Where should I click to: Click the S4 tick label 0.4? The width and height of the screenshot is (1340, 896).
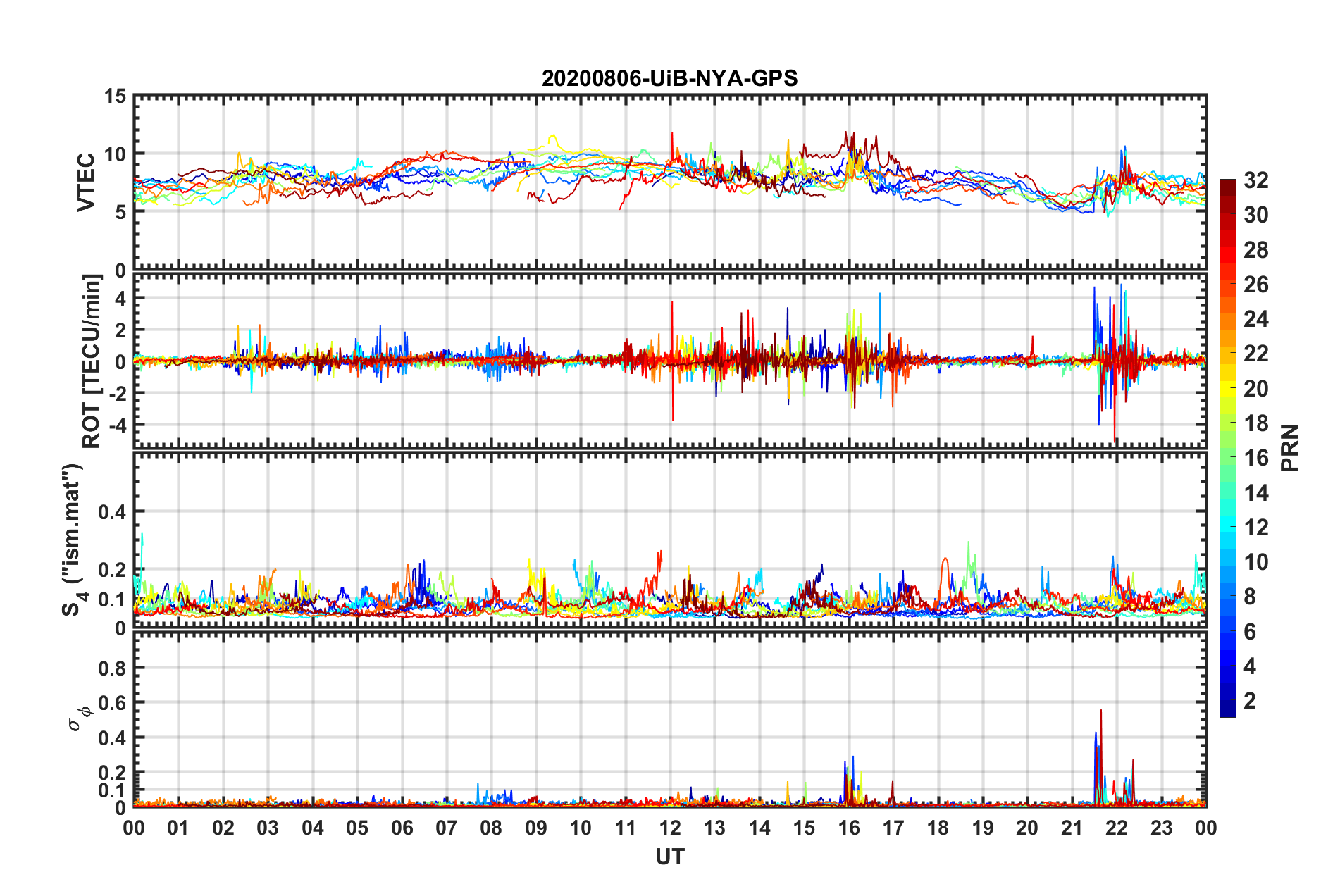[x=112, y=512]
